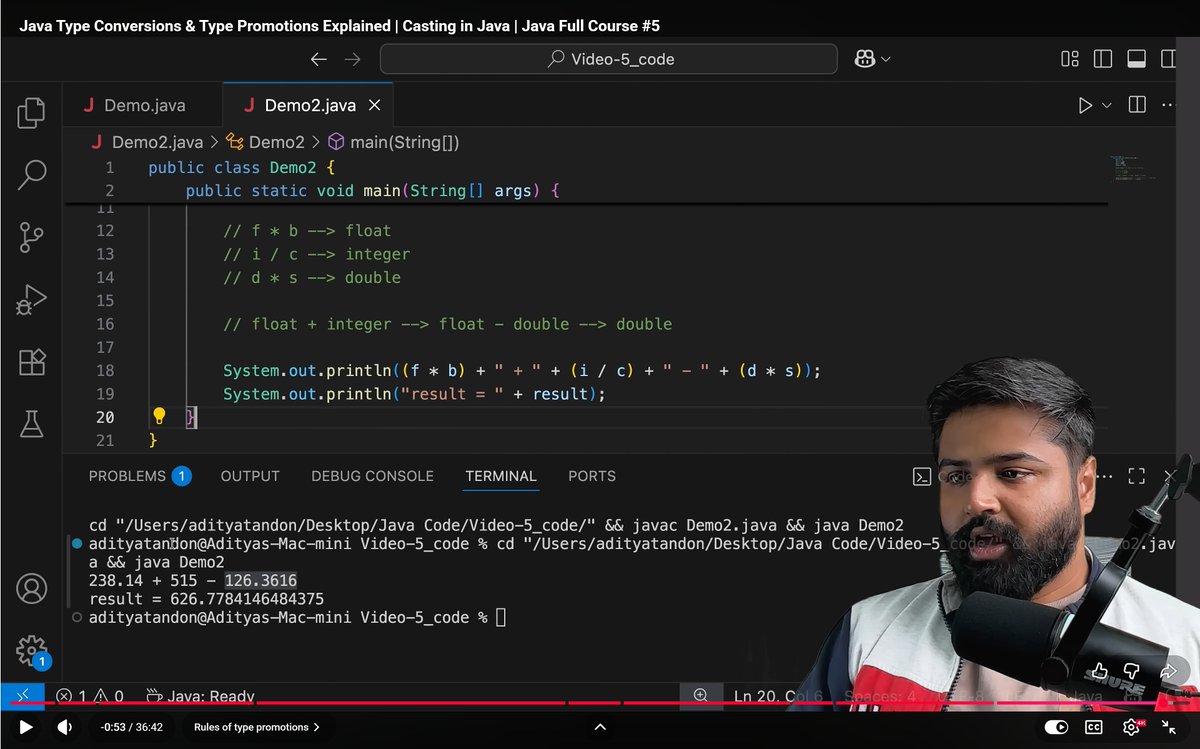
Task: Open the Source Control view
Action: pyautogui.click(x=31, y=238)
